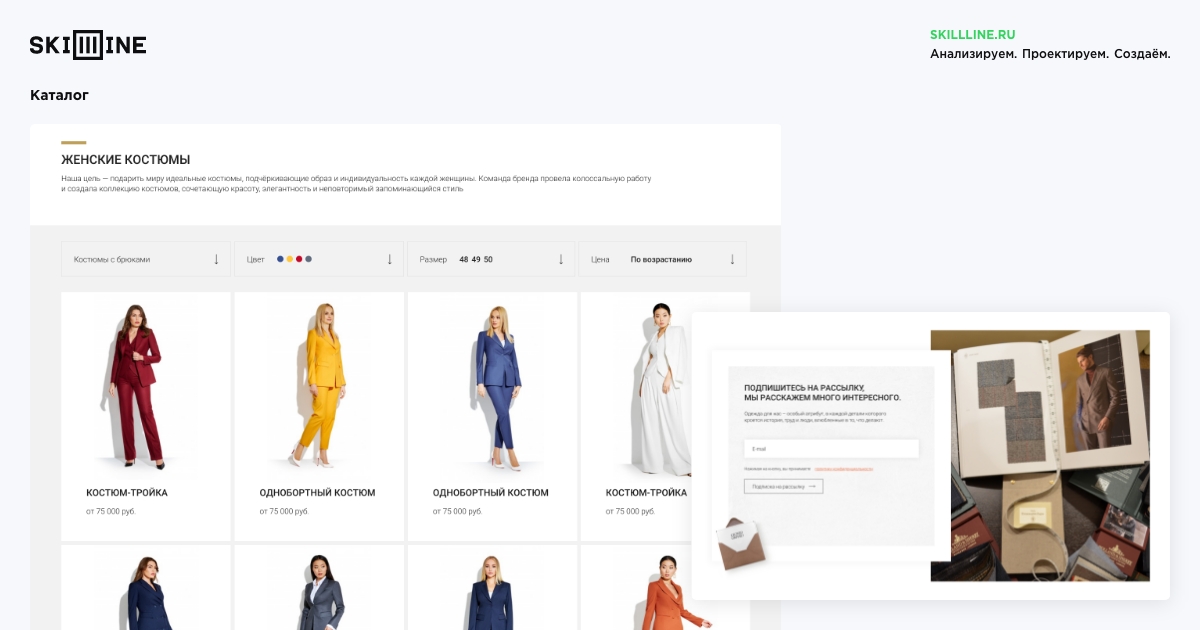Open the gray suit photo in second row
Screen dimensions: 1200x630
(x=320, y=592)
